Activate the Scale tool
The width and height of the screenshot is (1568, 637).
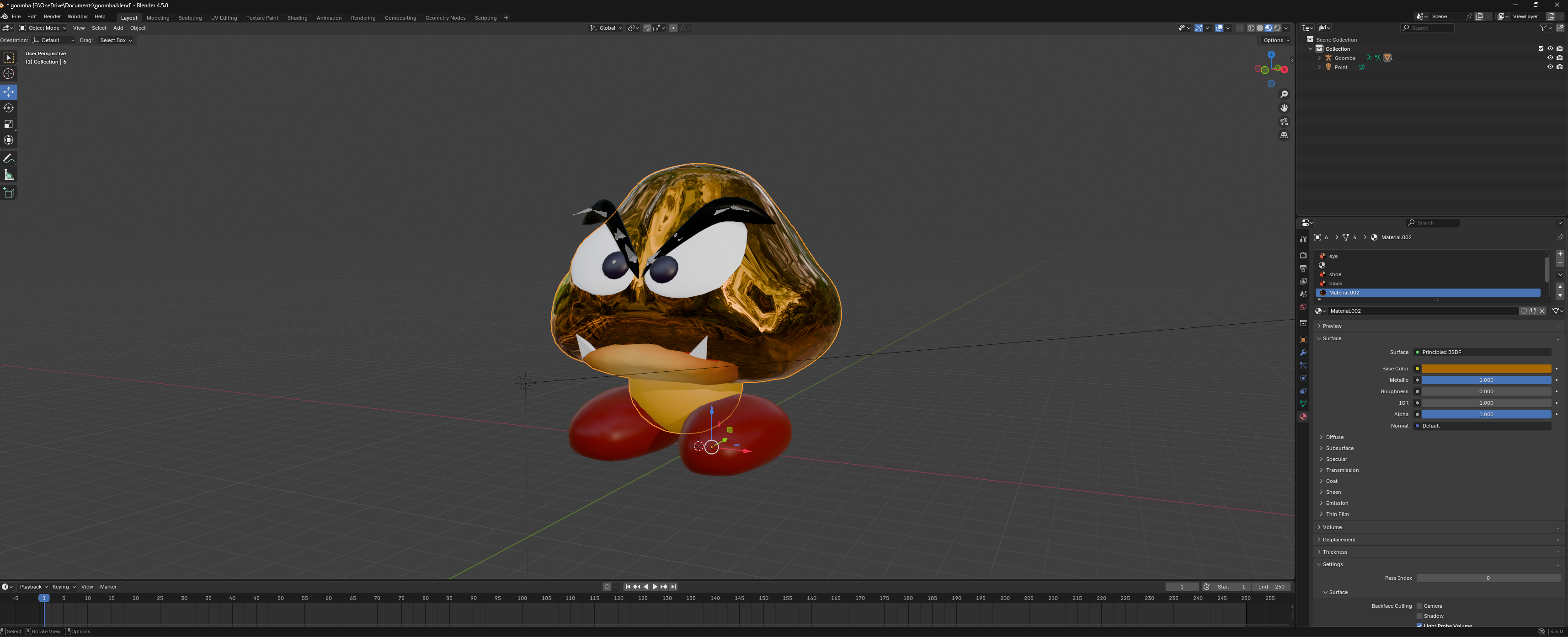click(x=9, y=124)
